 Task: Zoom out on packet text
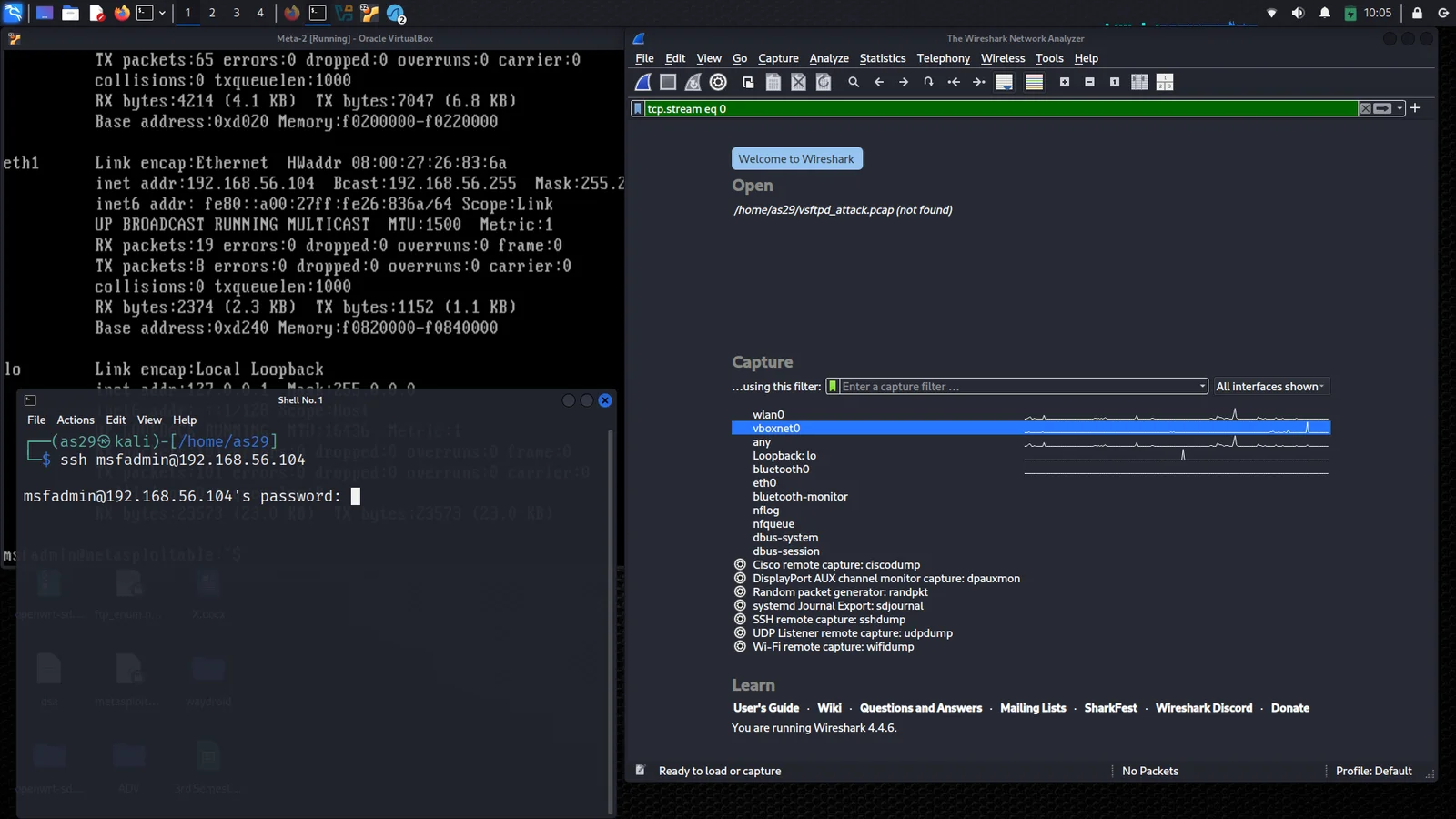1089,82
